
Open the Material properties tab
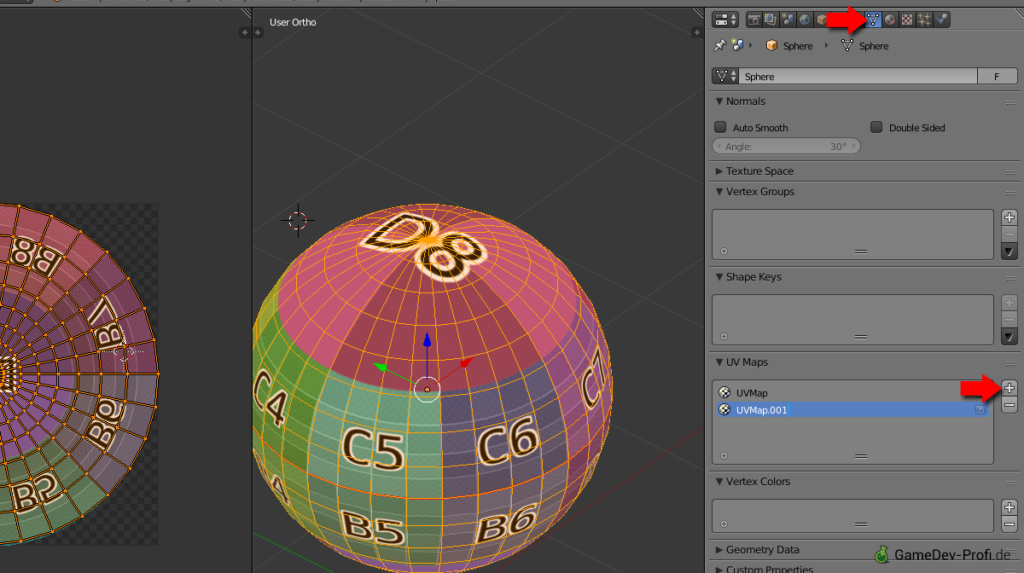tap(890, 19)
